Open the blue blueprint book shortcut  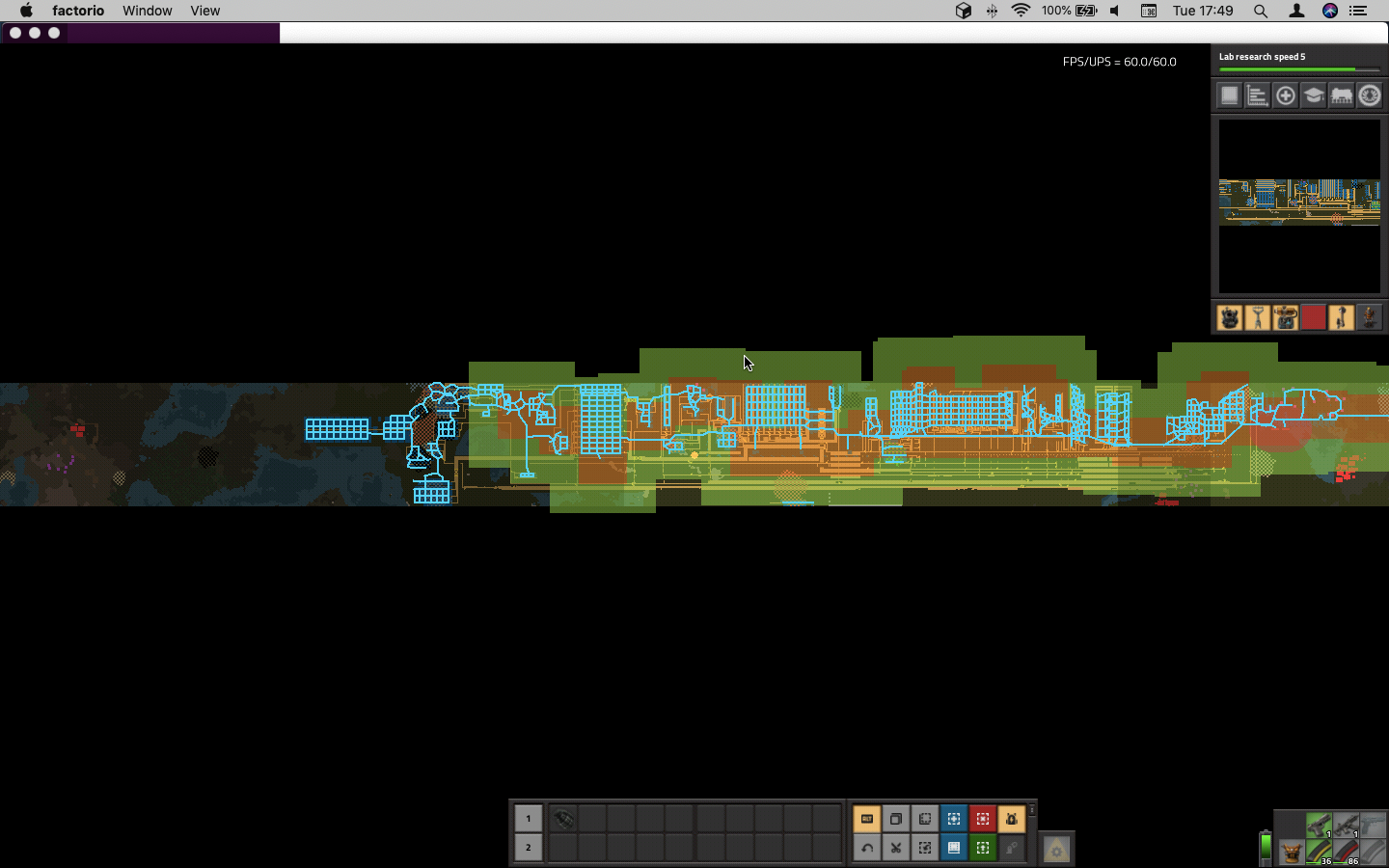click(954, 848)
